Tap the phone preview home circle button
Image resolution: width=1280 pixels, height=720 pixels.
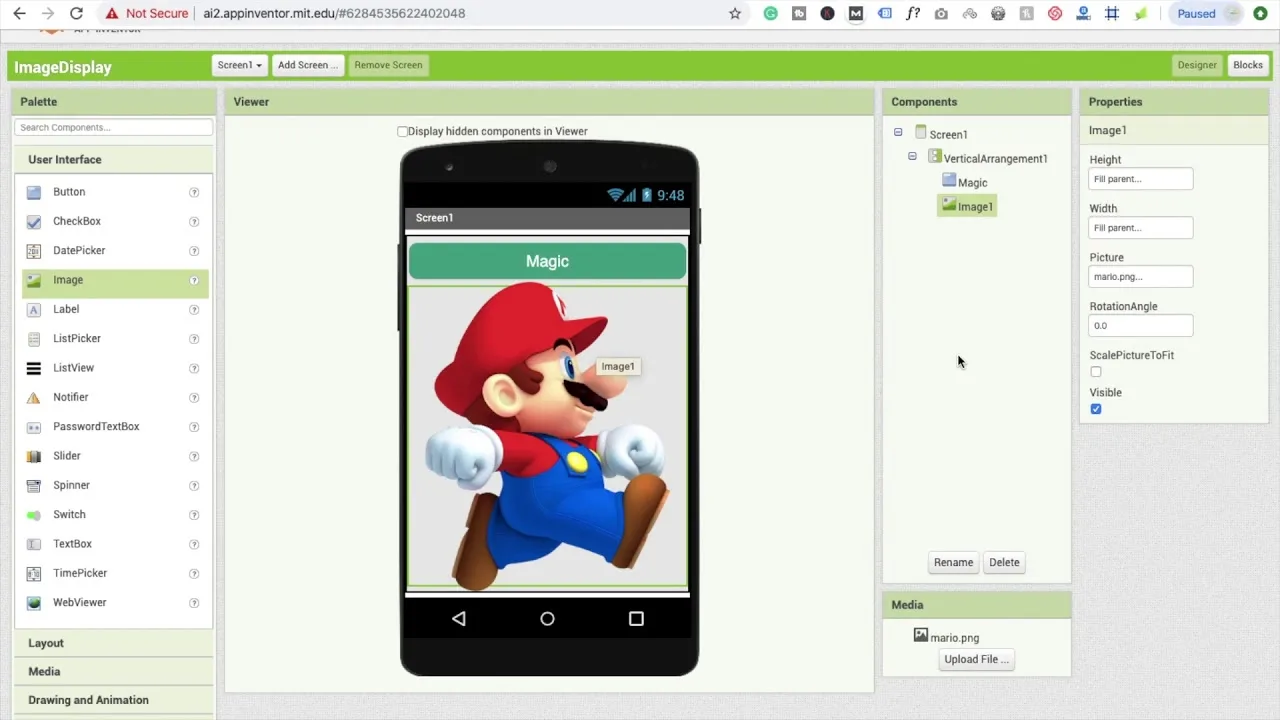pyautogui.click(x=547, y=619)
